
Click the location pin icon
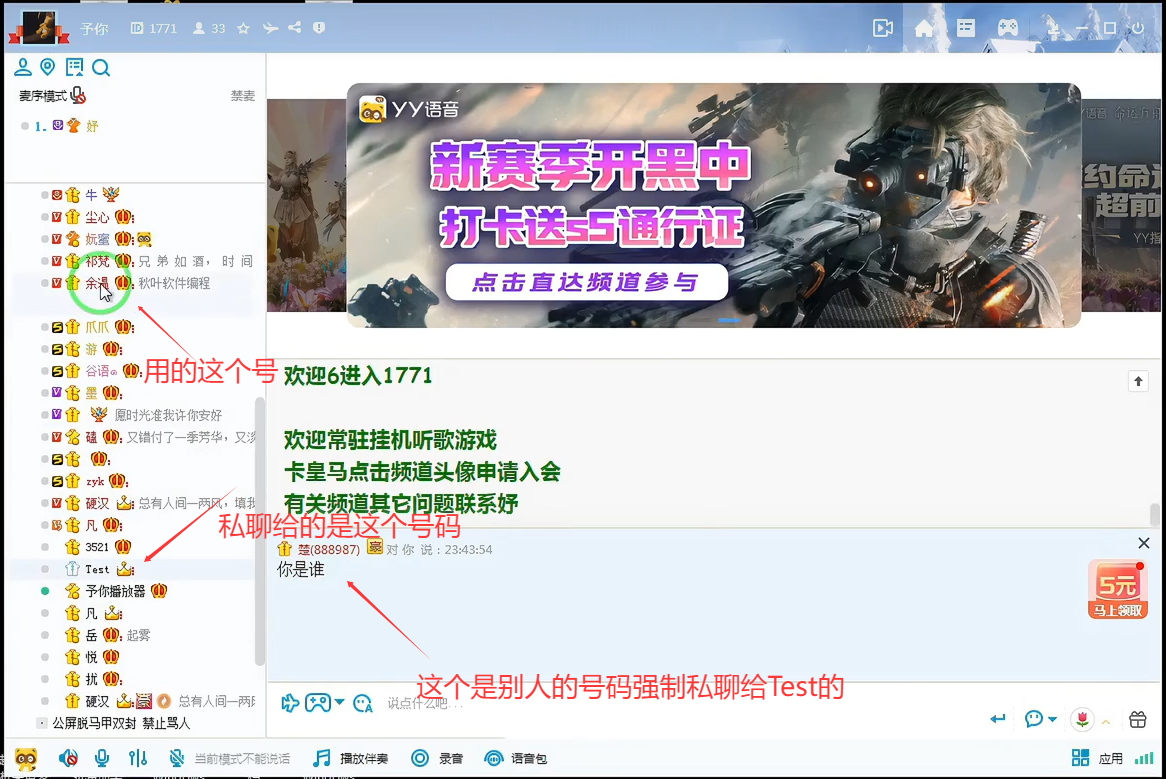coord(47,68)
